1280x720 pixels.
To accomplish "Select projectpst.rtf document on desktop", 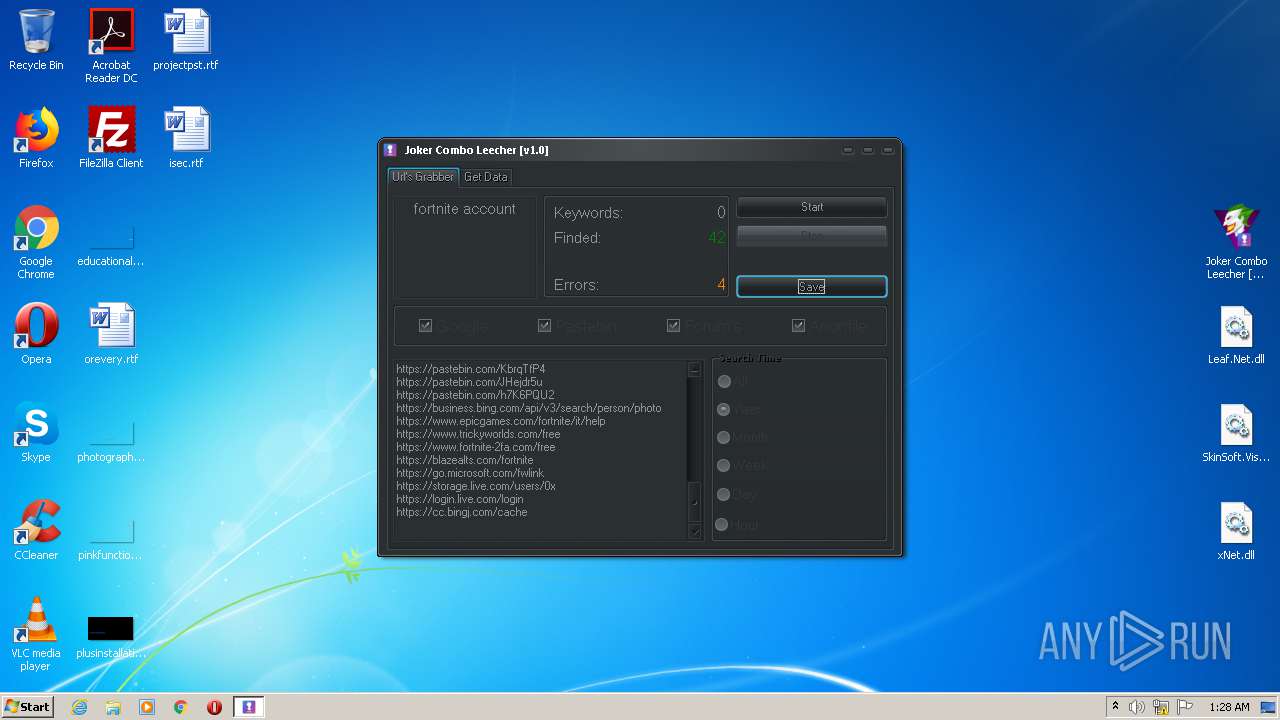I will point(186,40).
